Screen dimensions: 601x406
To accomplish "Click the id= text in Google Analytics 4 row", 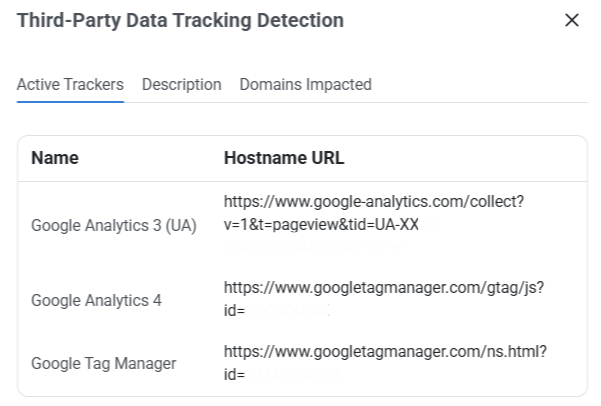I will 234,311.
